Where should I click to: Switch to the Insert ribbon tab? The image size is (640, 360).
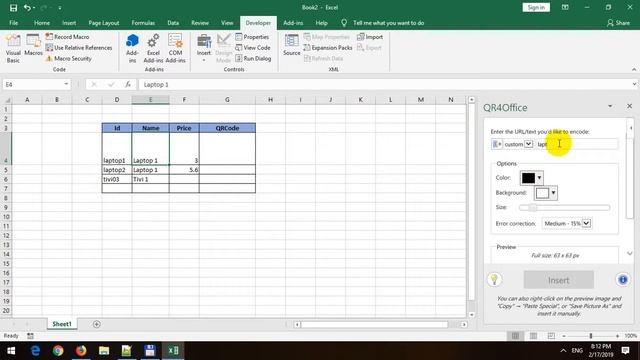[69, 23]
